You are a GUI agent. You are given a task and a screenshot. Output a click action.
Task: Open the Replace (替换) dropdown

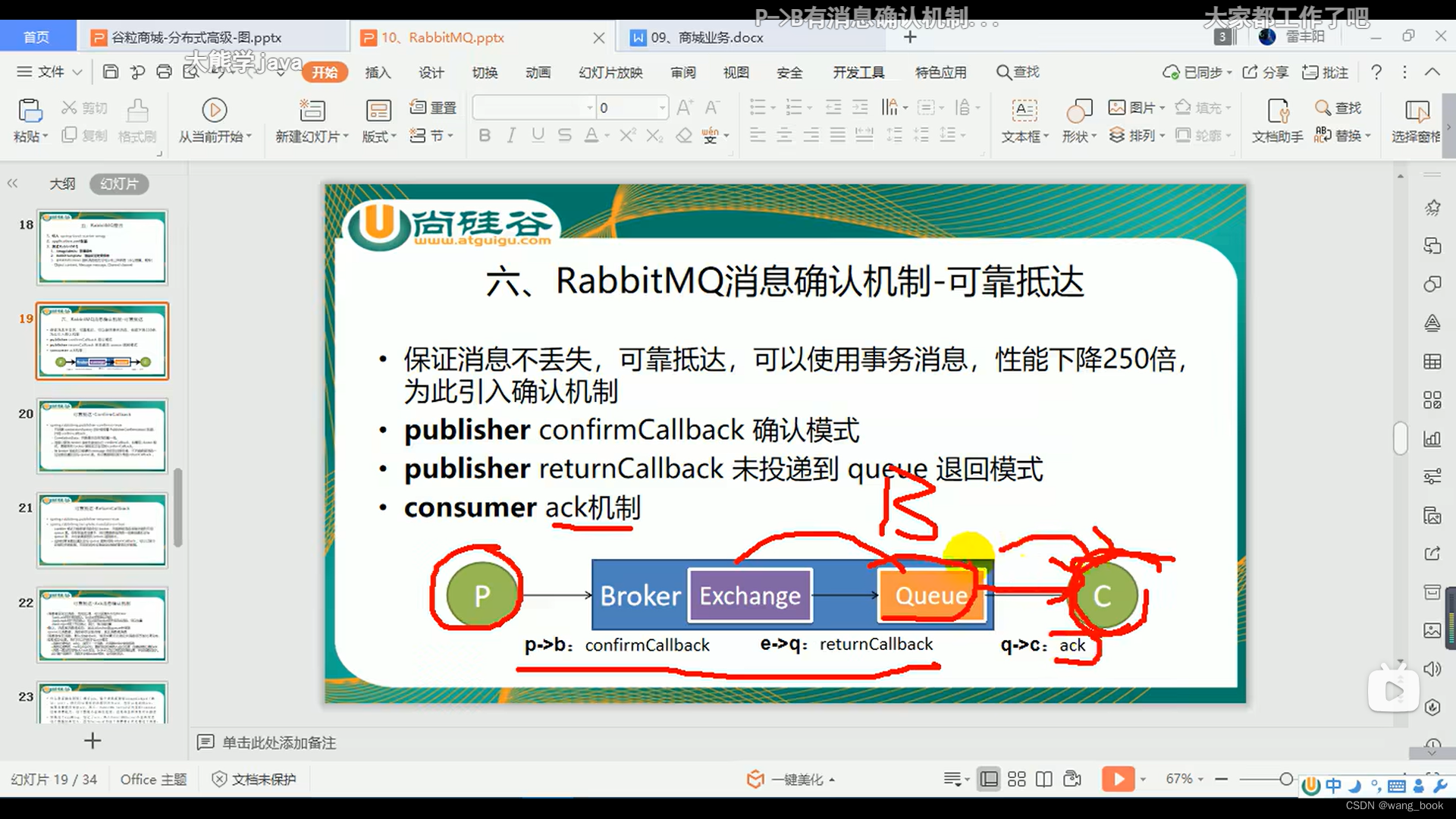1342,136
